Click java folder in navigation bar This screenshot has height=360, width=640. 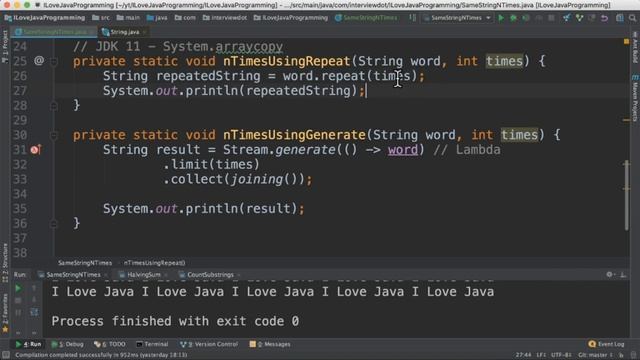157,18
